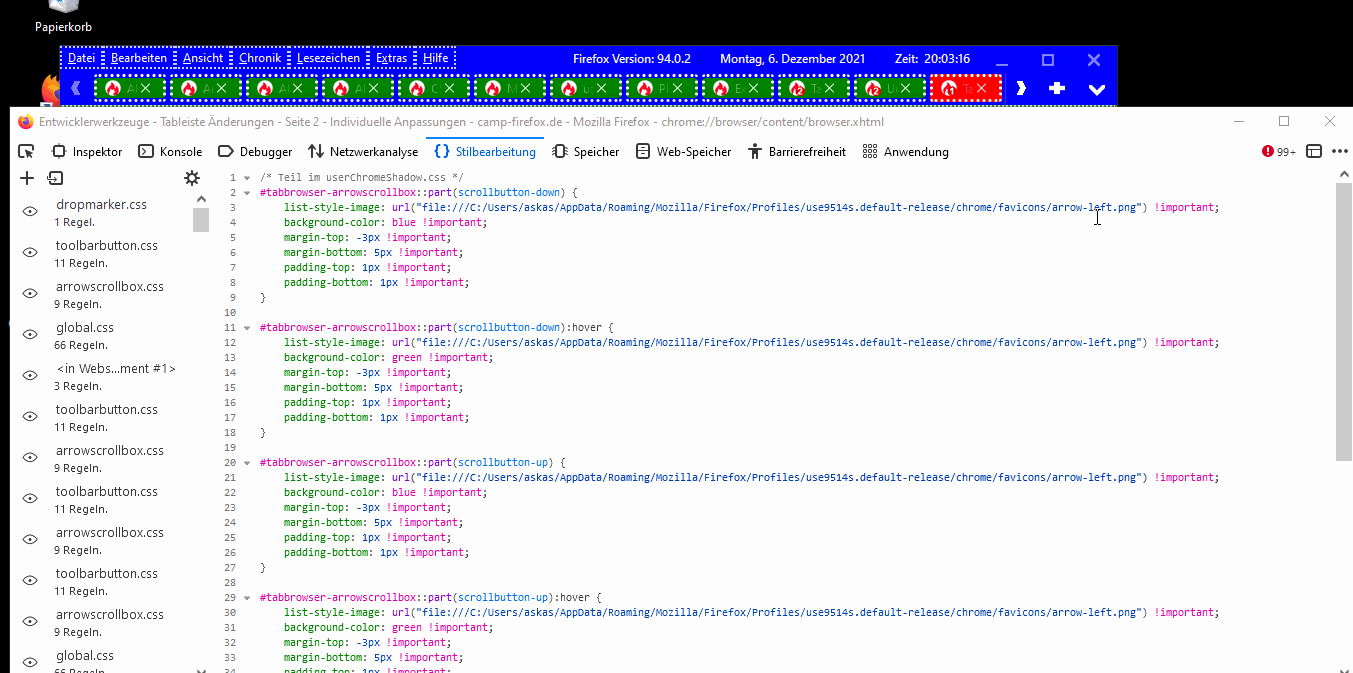Image resolution: width=1353 pixels, height=673 pixels.
Task: Open the Barrierefreiheit panel
Action: [x=796, y=152]
